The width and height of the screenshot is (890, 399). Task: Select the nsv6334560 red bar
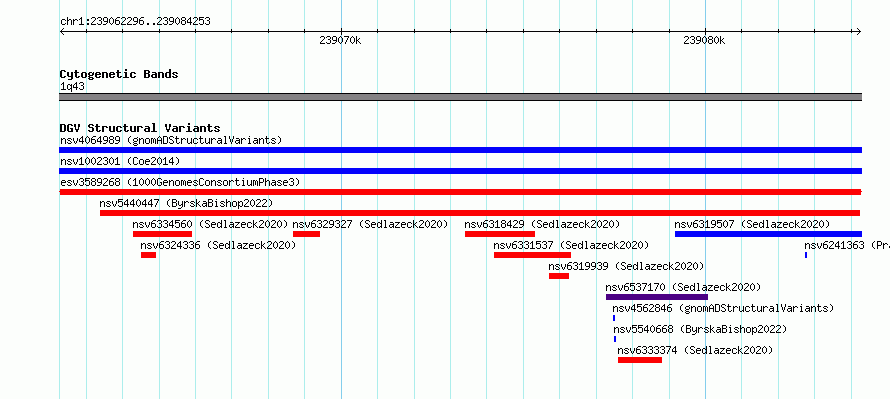point(162,234)
